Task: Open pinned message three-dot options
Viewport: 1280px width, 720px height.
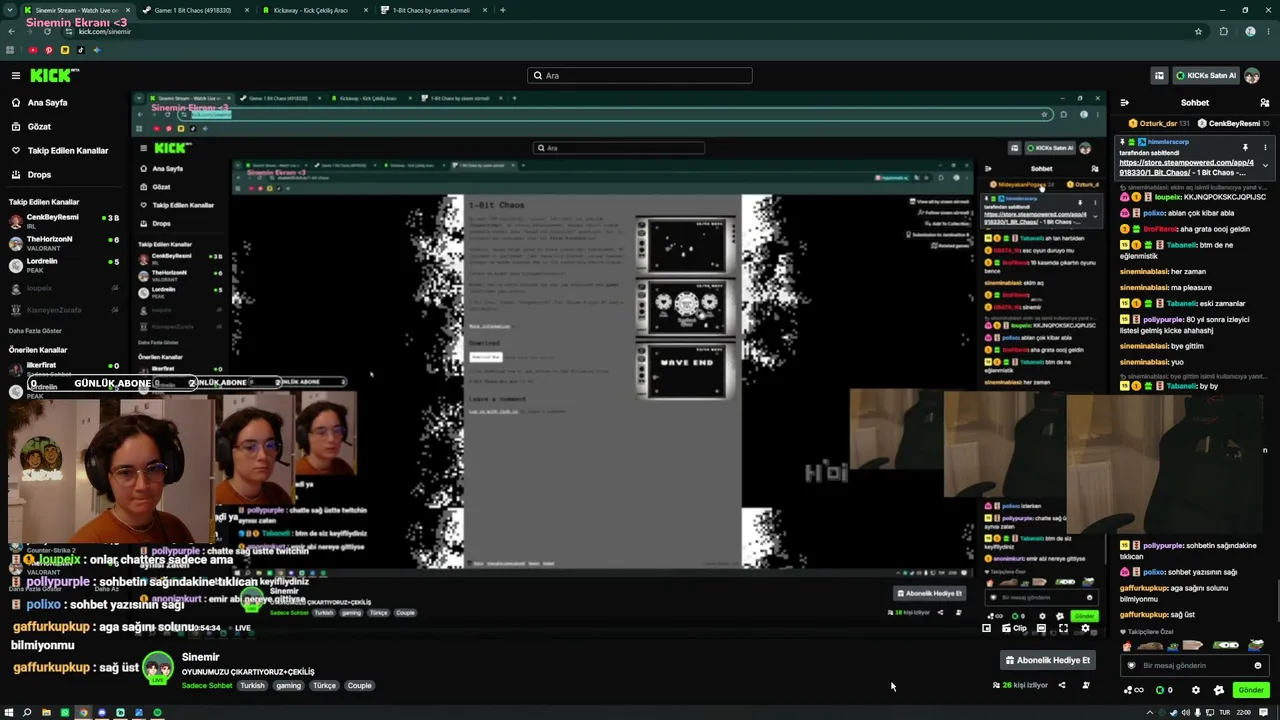Action: coord(1265,146)
